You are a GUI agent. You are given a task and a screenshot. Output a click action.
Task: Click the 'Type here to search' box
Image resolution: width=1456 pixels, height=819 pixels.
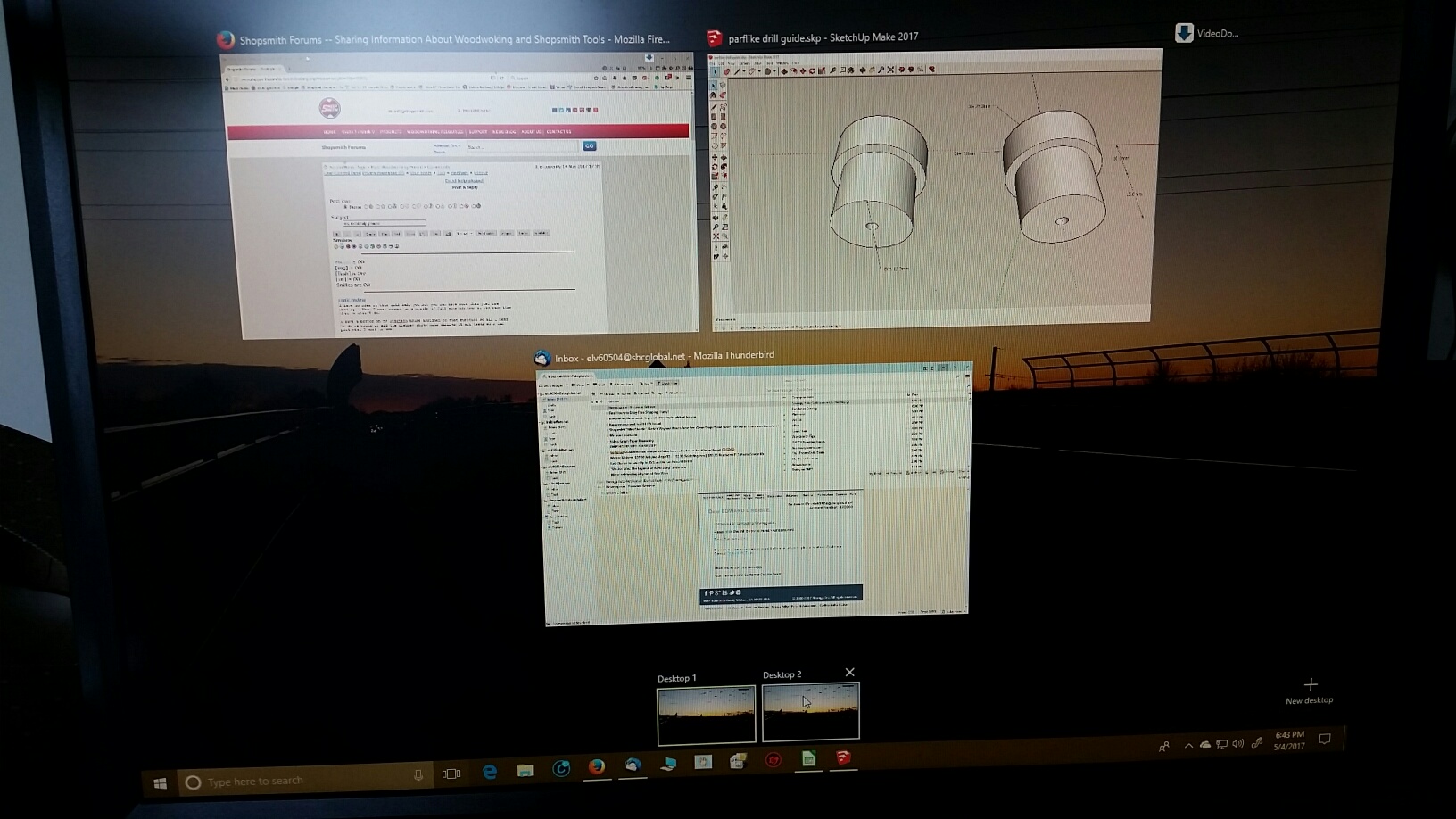point(303,781)
